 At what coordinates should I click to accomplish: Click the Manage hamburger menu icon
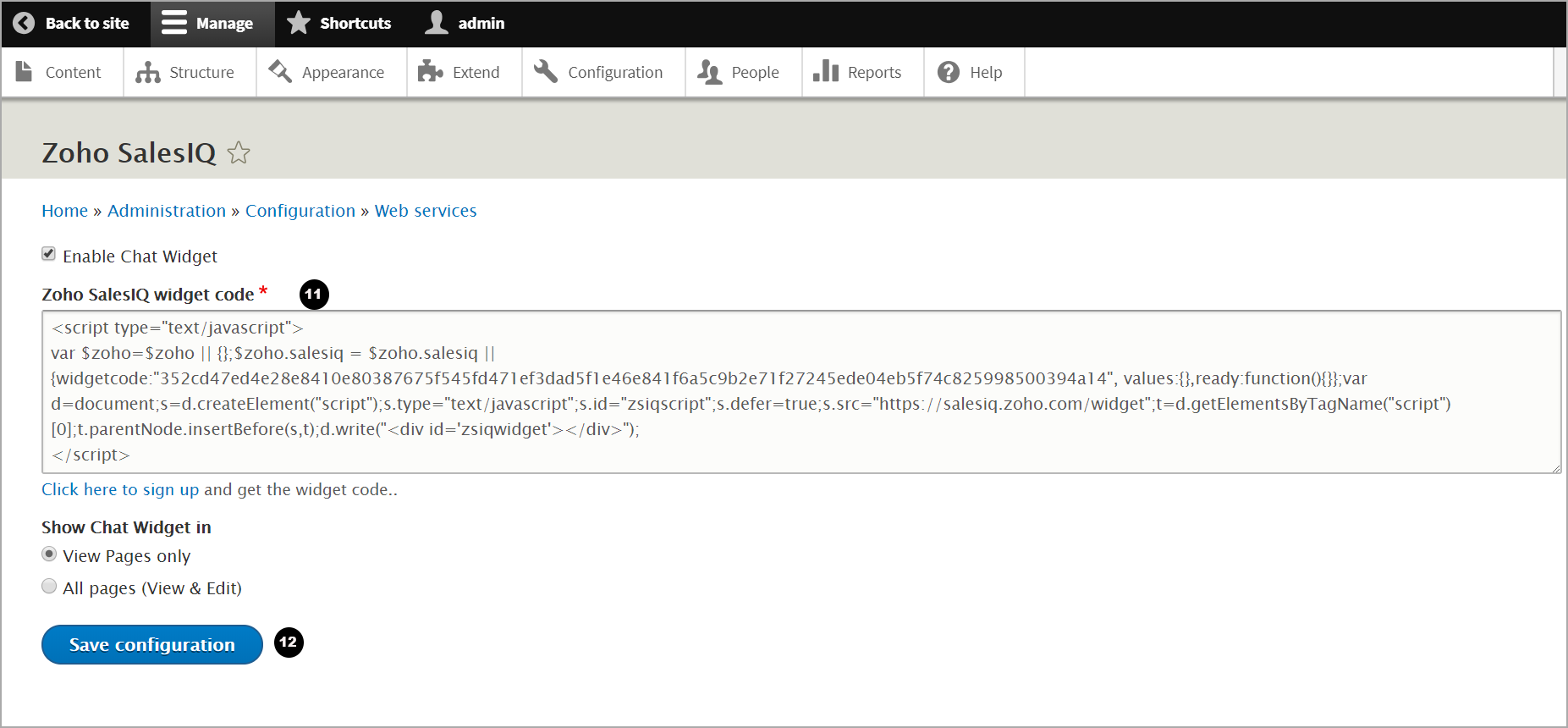click(174, 23)
